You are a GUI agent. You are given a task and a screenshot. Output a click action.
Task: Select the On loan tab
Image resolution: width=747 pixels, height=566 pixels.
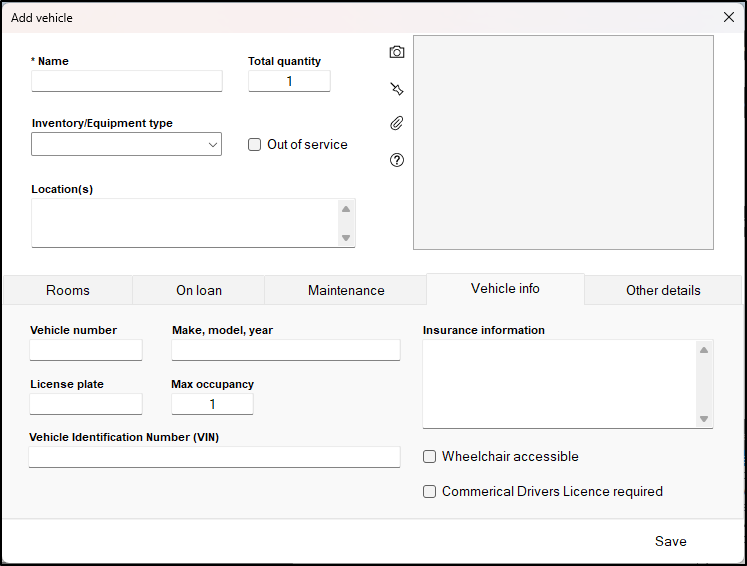[199, 291]
